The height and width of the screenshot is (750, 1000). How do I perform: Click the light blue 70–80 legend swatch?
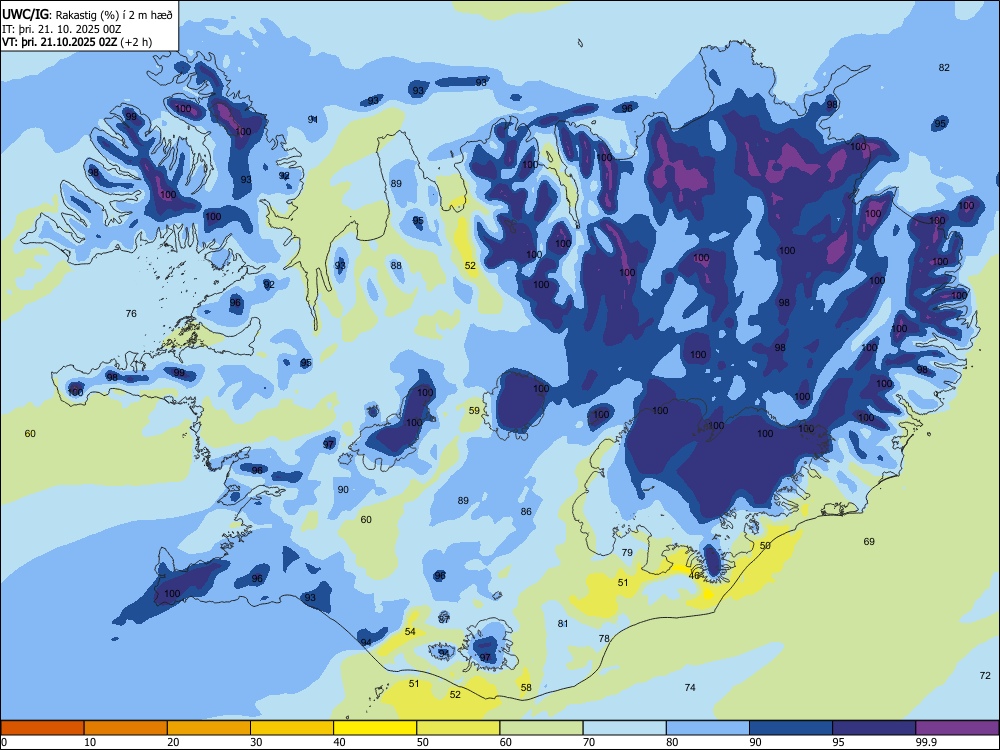(624, 728)
